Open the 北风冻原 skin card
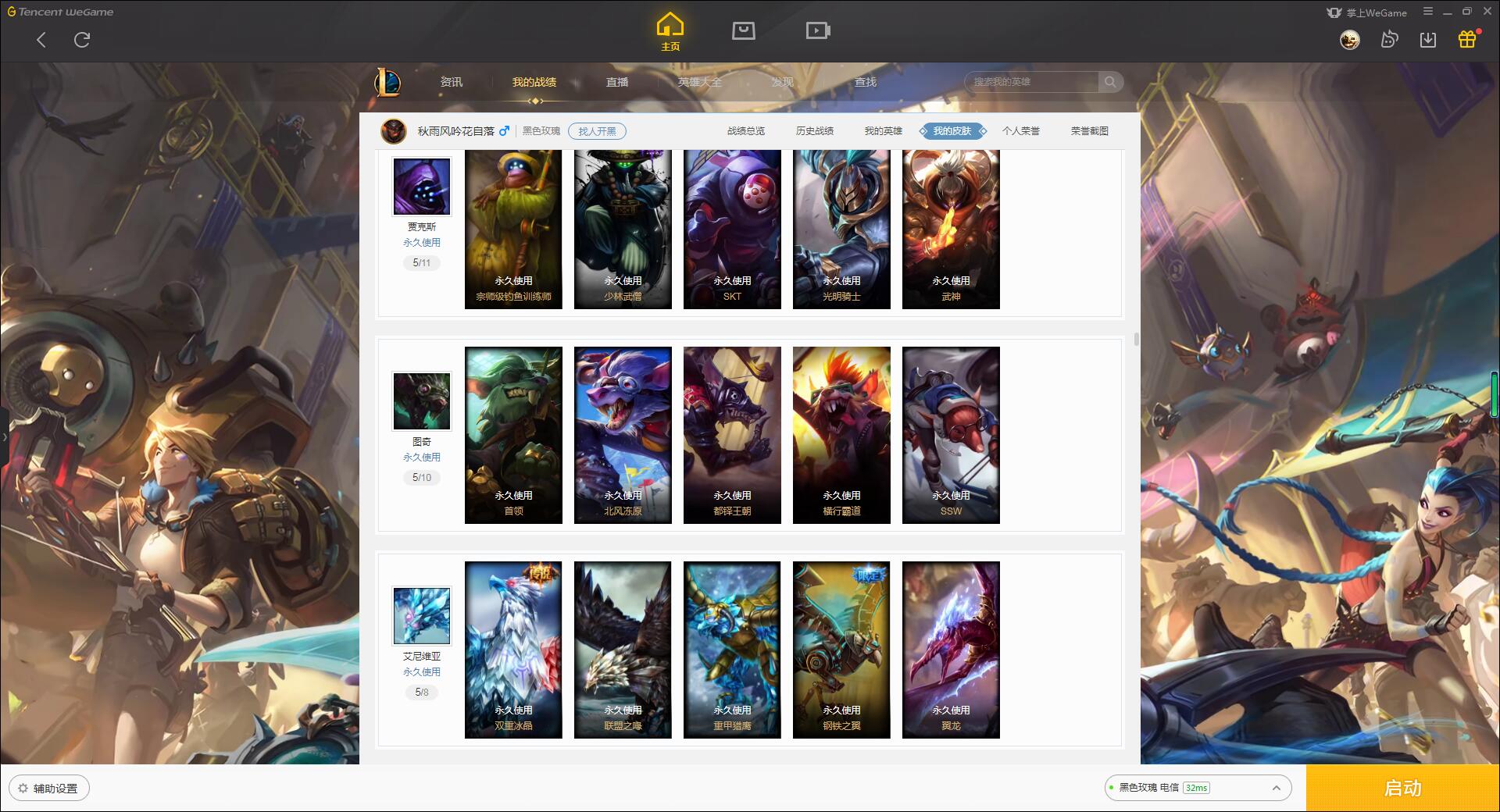The height and width of the screenshot is (812, 1500). tap(623, 435)
